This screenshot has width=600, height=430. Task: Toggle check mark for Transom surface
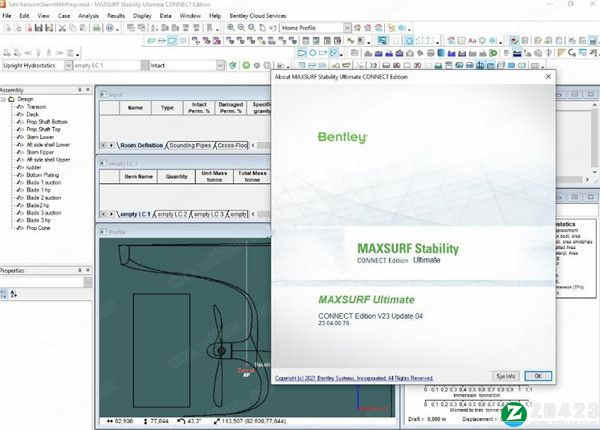pyautogui.click(x=20, y=107)
